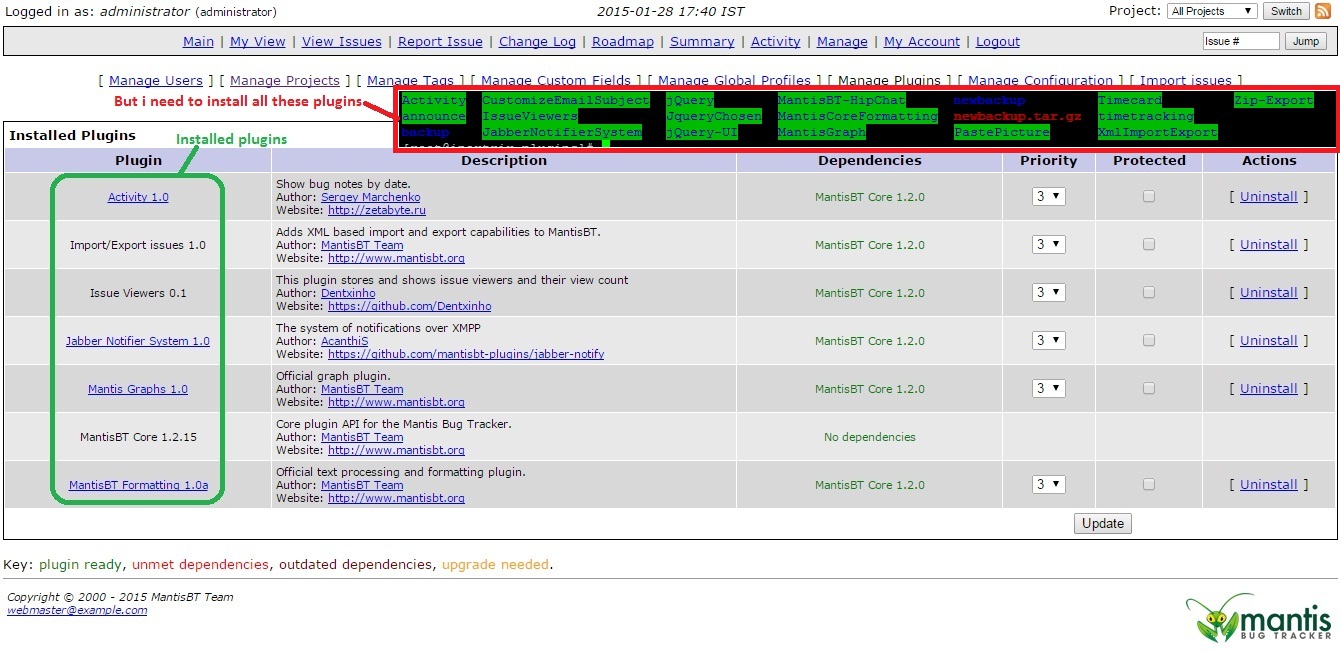The height and width of the screenshot is (652, 1340).
Task: Open the webmaster@example.com email link
Action: pyautogui.click(x=77, y=610)
